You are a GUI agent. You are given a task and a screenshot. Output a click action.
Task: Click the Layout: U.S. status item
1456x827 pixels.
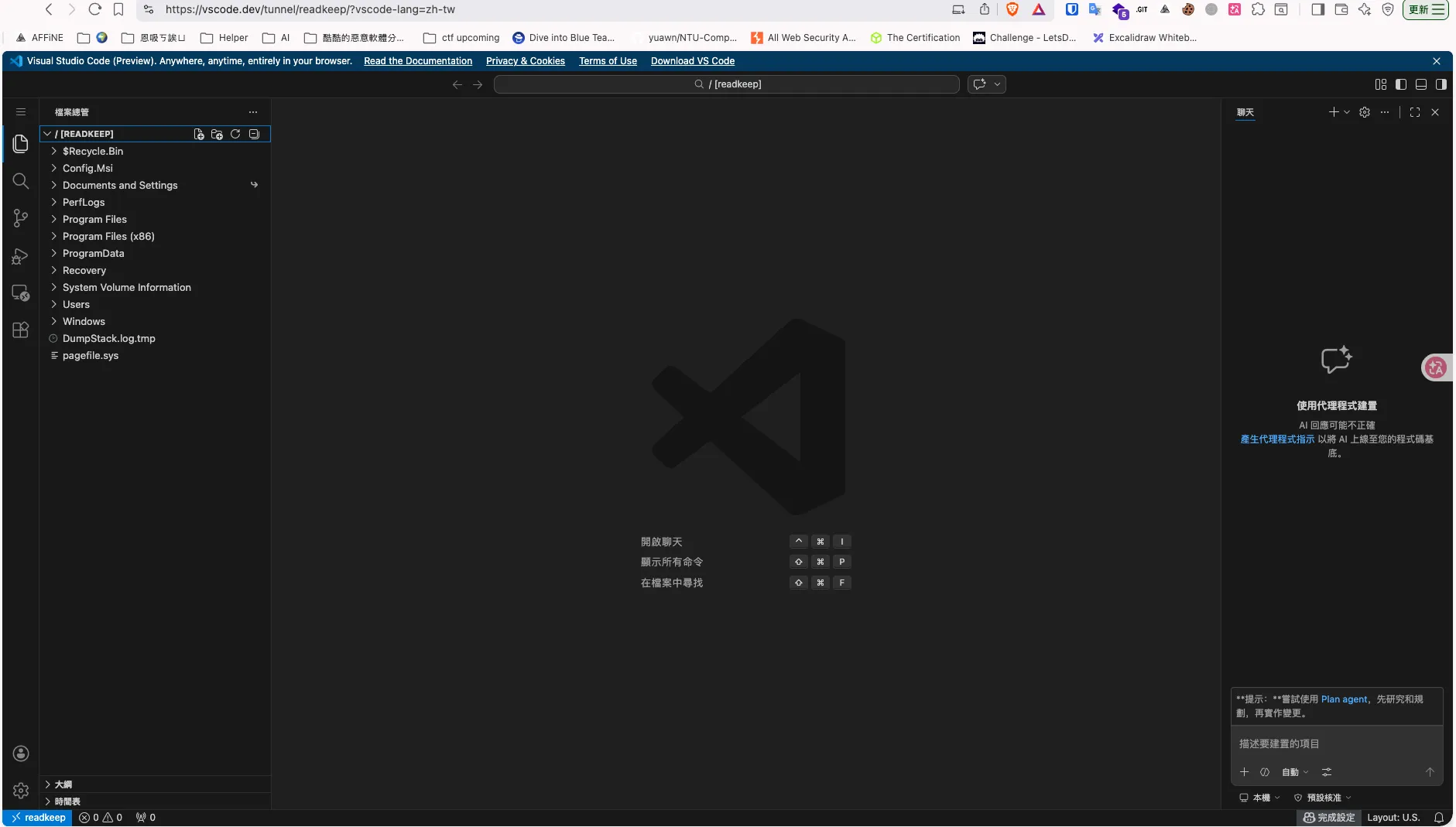click(1393, 818)
